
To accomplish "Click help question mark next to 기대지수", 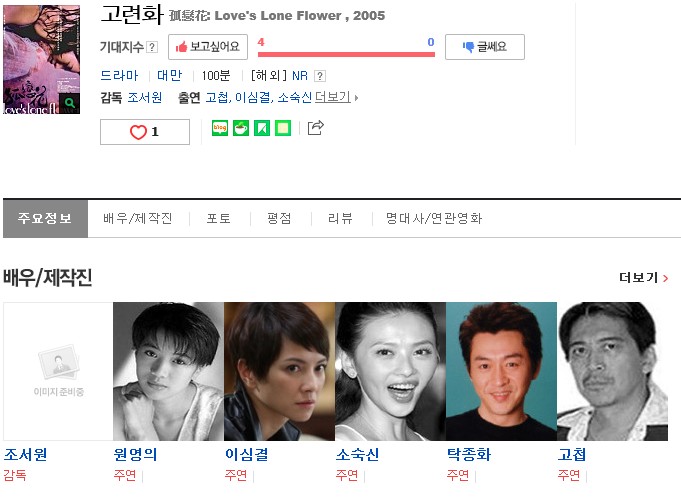I will click(152, 47).
